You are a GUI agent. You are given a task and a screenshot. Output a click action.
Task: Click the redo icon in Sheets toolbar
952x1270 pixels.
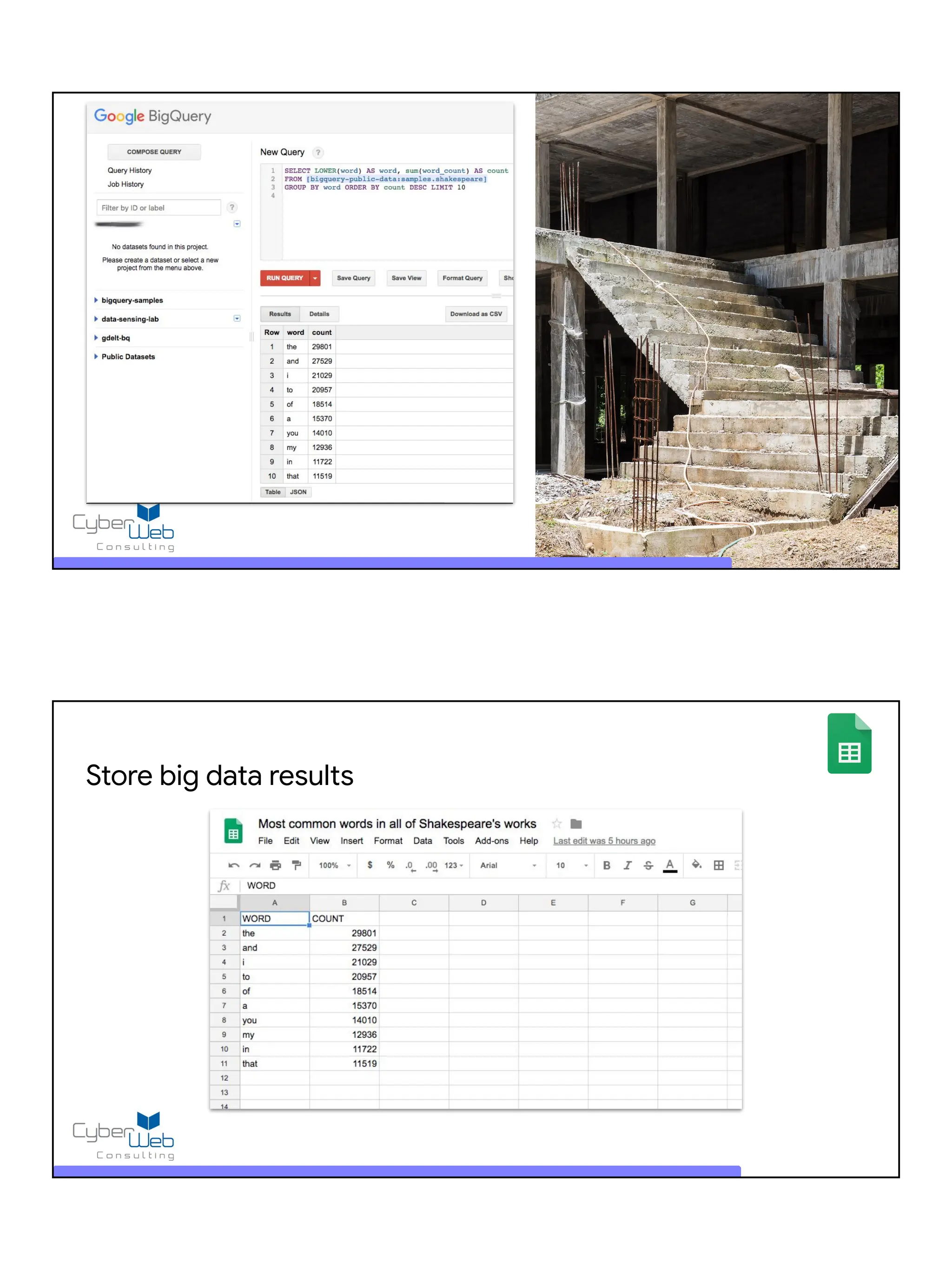(x=255, y=865)
